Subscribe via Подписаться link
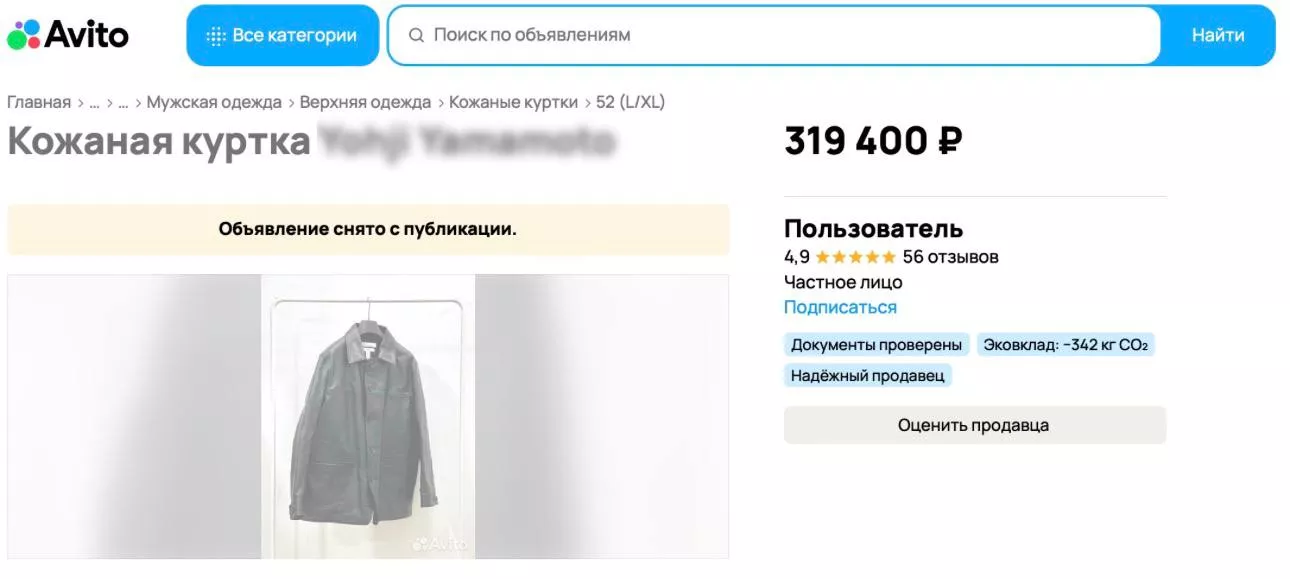The width and height of the screenshot is (1290, 579). [840, 307]
